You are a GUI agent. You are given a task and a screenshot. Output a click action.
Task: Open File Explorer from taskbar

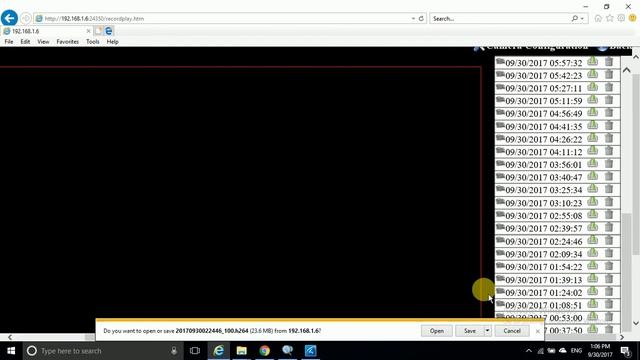(242, 351)
